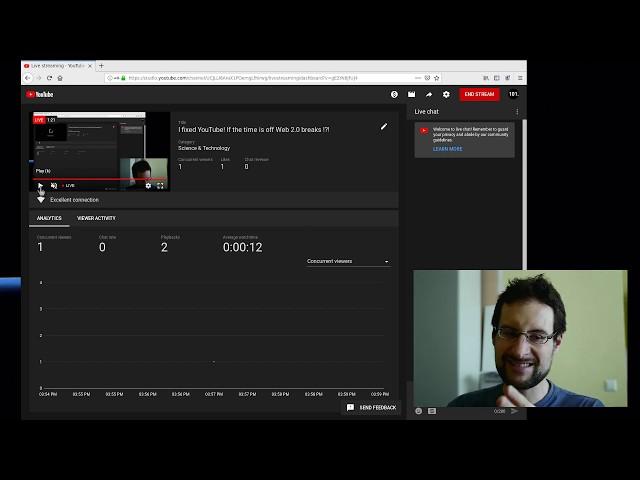The height and width of the screenshot is (480, 640).
Task: Click the LIVE indicator in player controls
Action: tap(68, 186)
